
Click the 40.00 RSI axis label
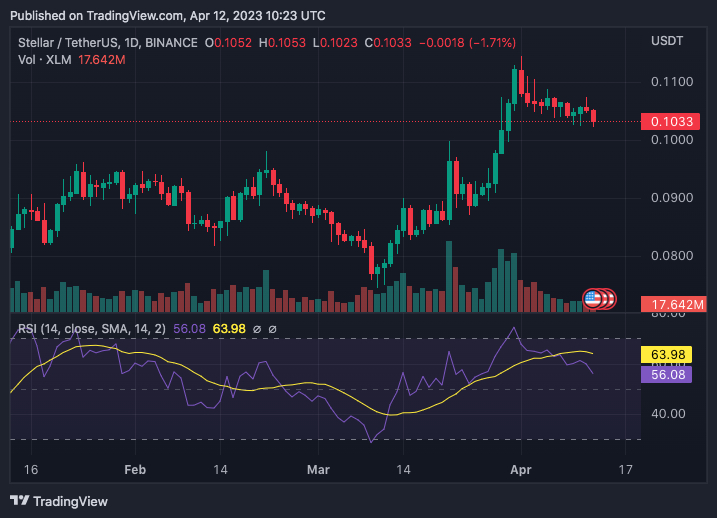(668, 414)
